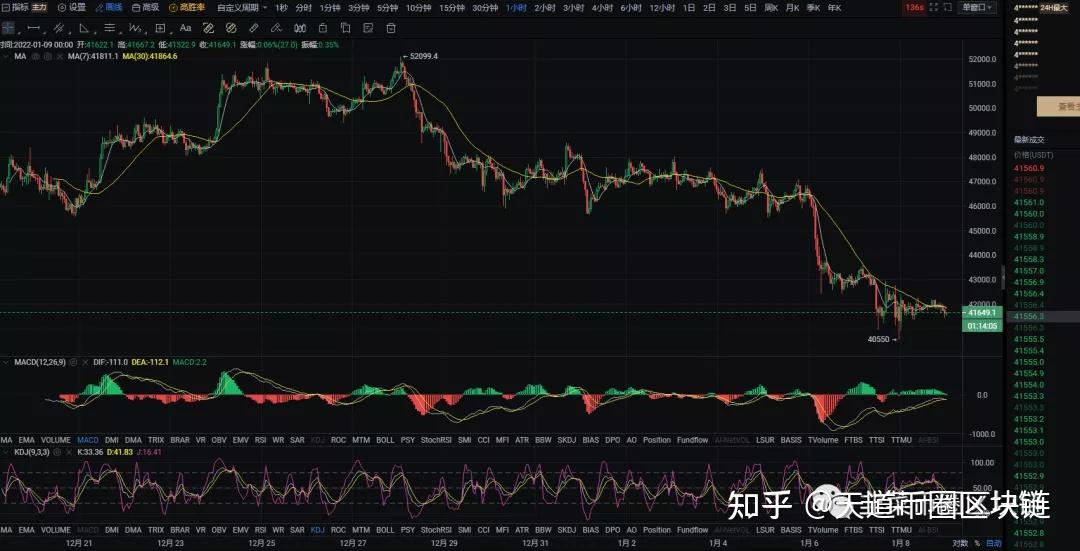Open the 单窗口 window layout dropdown
This screenshot has width=1080, height=551.
[x=978, y=8]
